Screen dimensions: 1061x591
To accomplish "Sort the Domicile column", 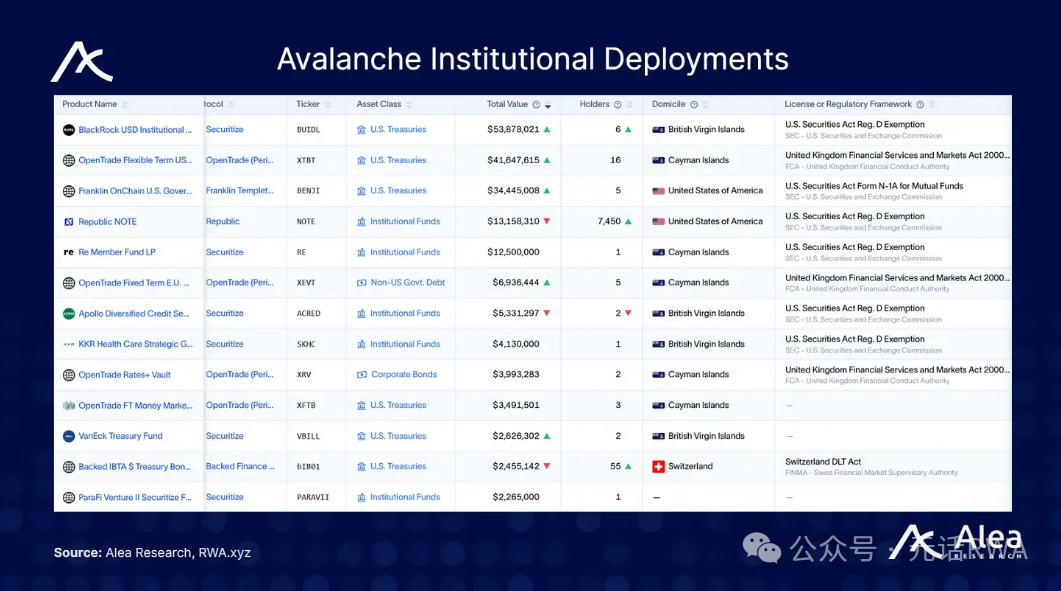I will [x=705, y=104].
